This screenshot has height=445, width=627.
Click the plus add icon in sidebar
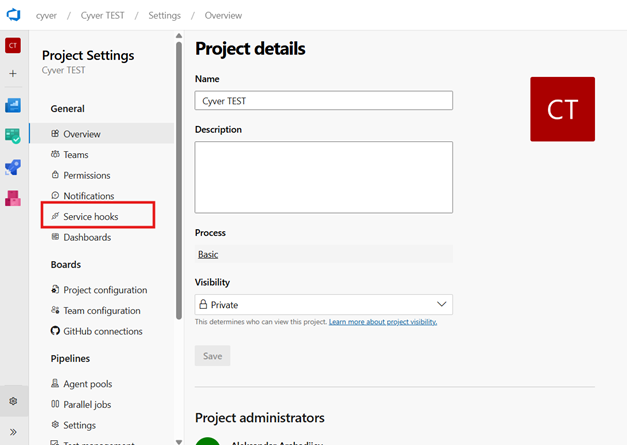(x=13, y=74)
